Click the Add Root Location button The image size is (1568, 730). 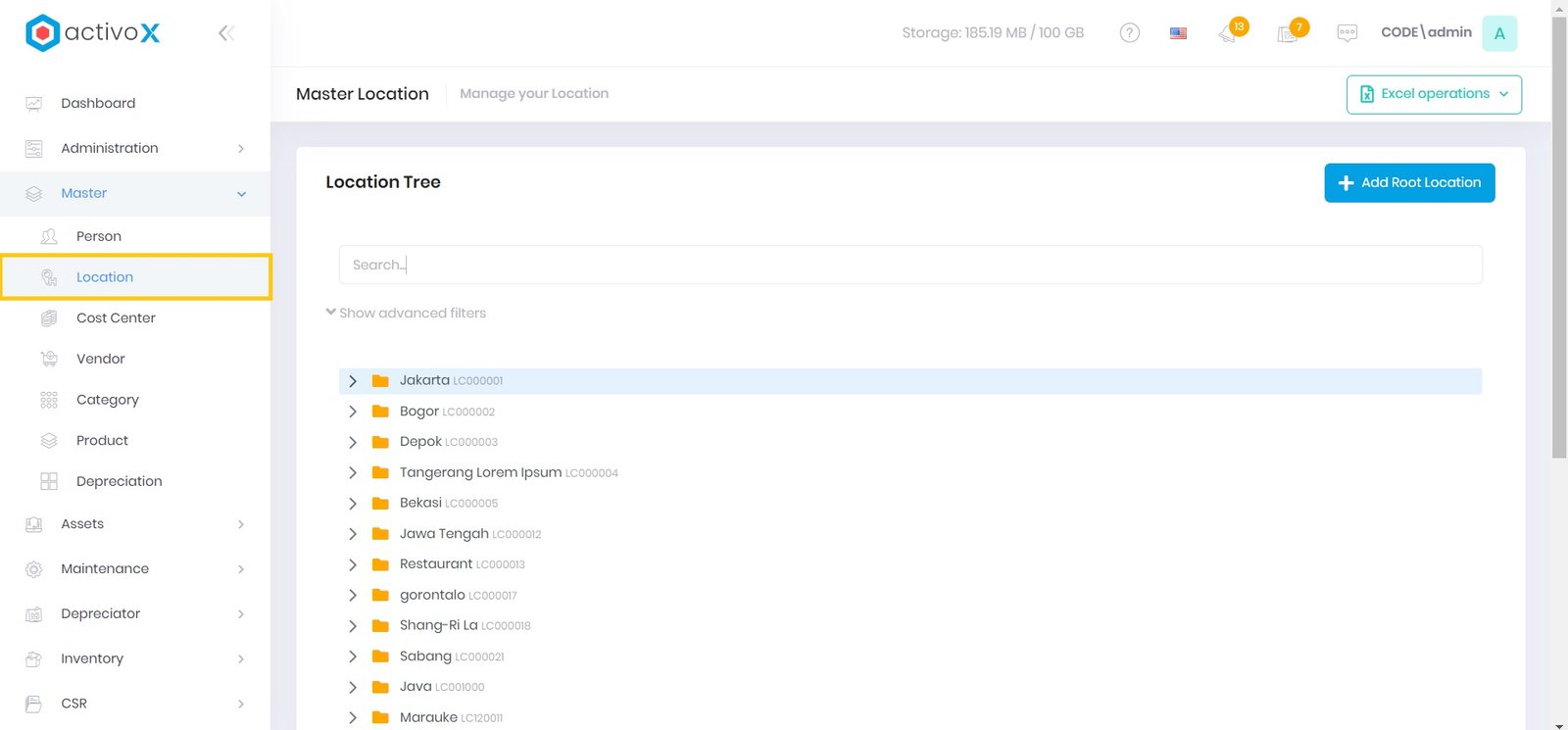point(1408,183)
